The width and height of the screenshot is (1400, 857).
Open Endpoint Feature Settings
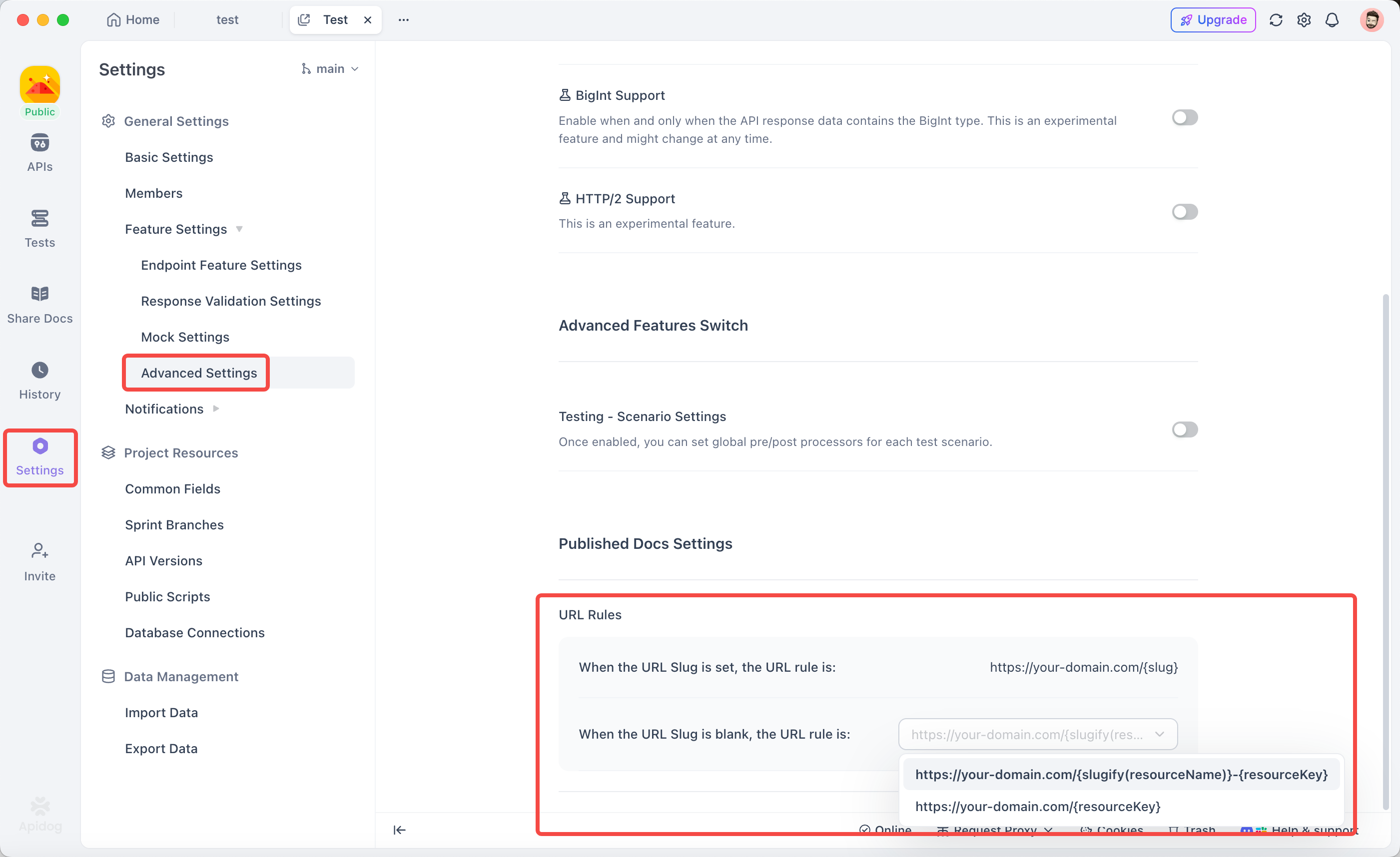(221, 265)
